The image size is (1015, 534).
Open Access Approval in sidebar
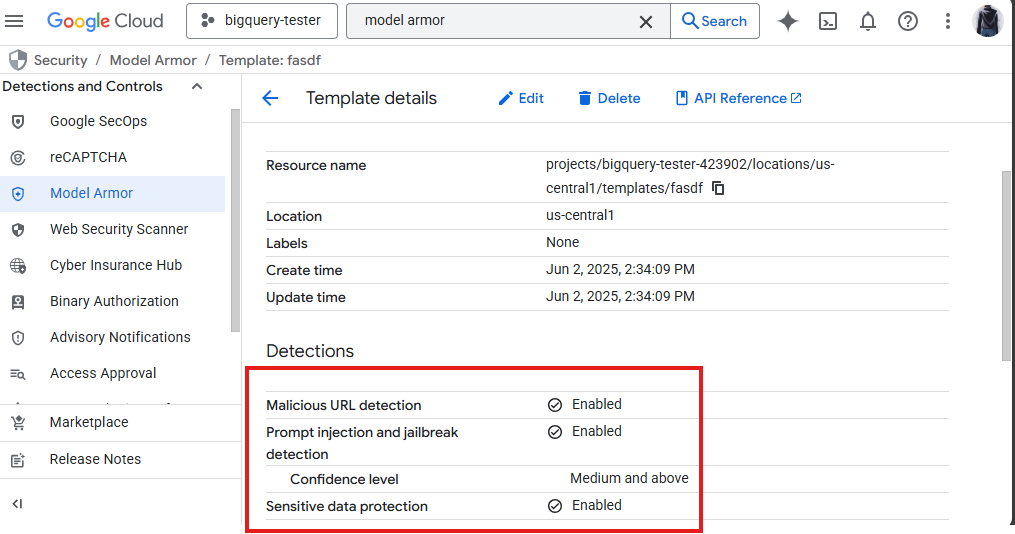coord(113,373)
